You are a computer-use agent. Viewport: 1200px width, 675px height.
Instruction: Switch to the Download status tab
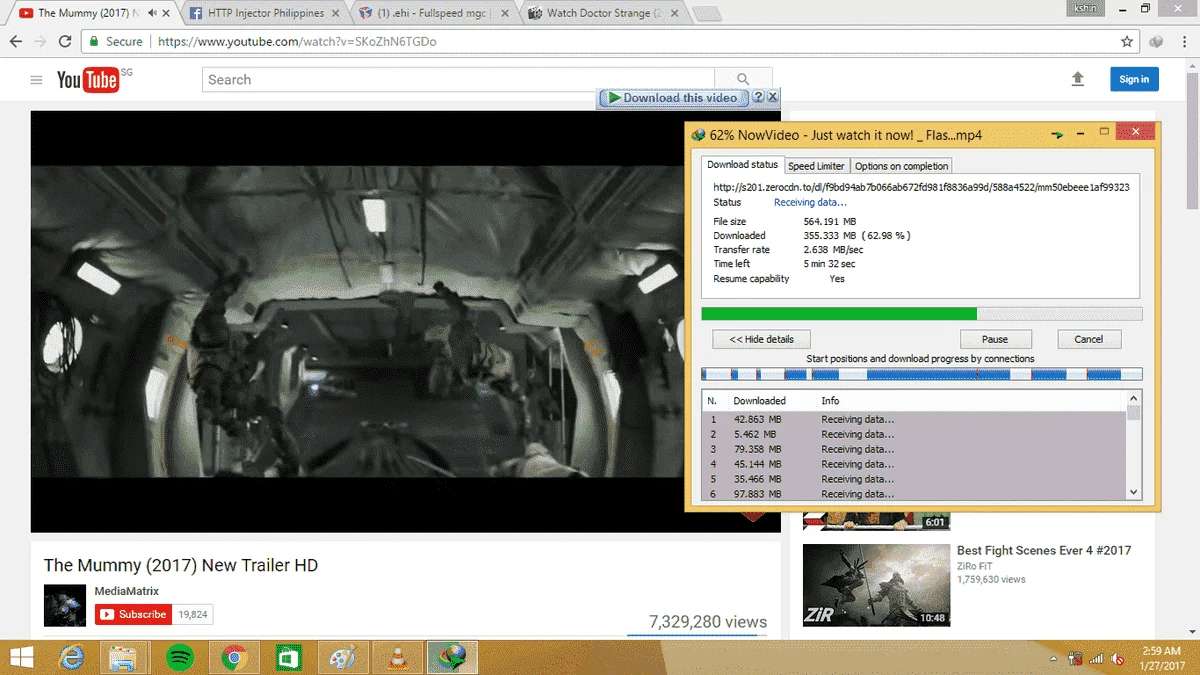(742, 165)
